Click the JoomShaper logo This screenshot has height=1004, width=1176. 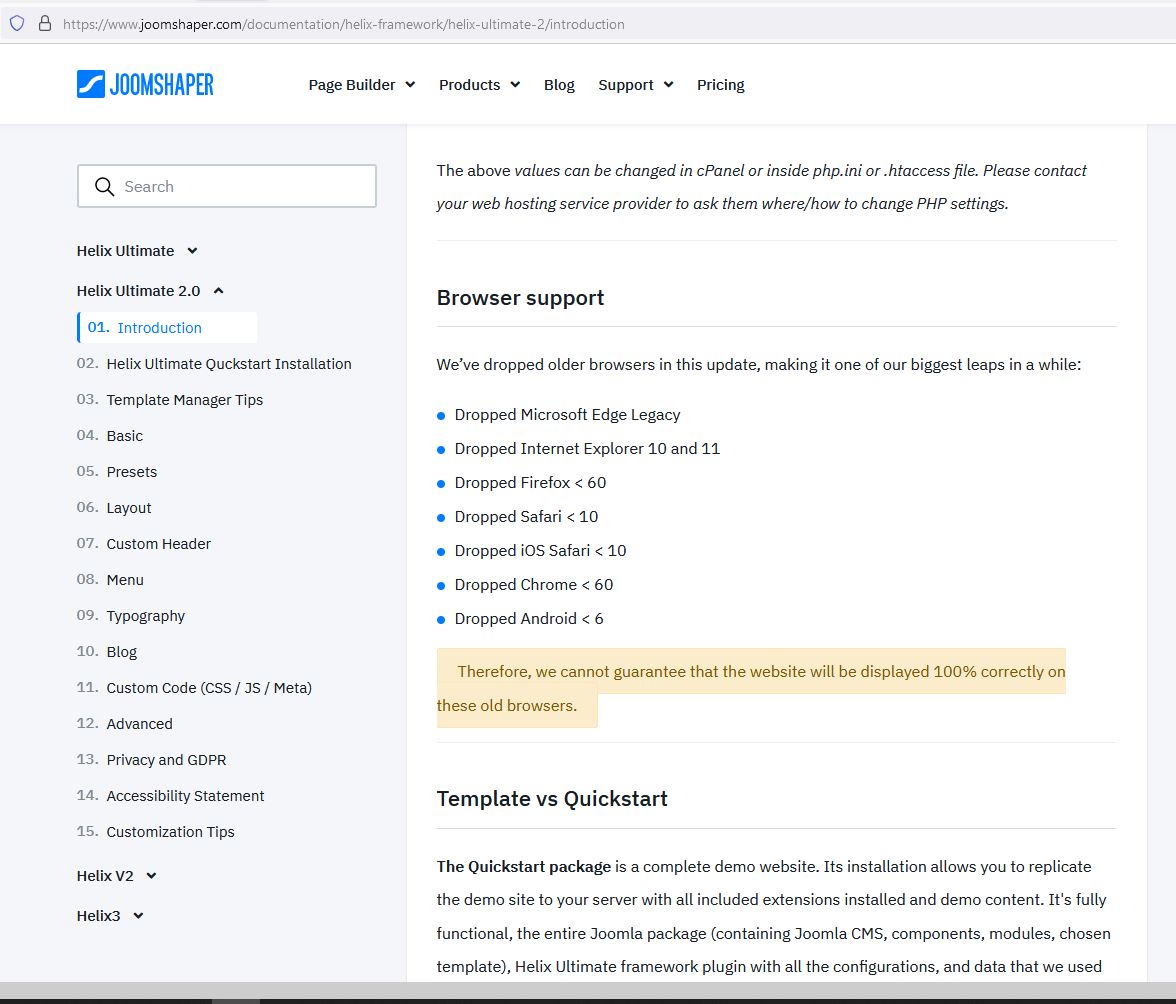[x=145, y=84]
